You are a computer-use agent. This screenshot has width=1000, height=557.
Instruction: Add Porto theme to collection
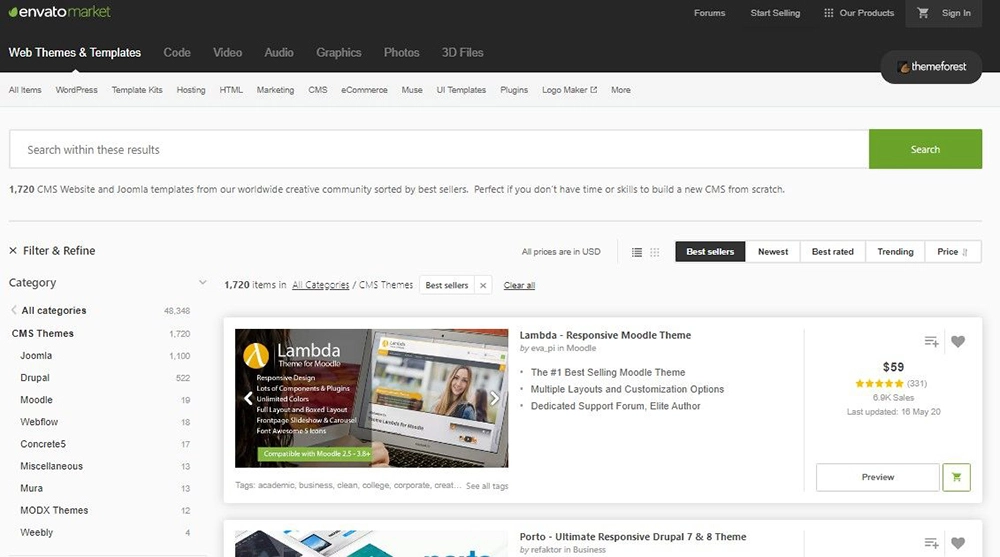(931, 543)
